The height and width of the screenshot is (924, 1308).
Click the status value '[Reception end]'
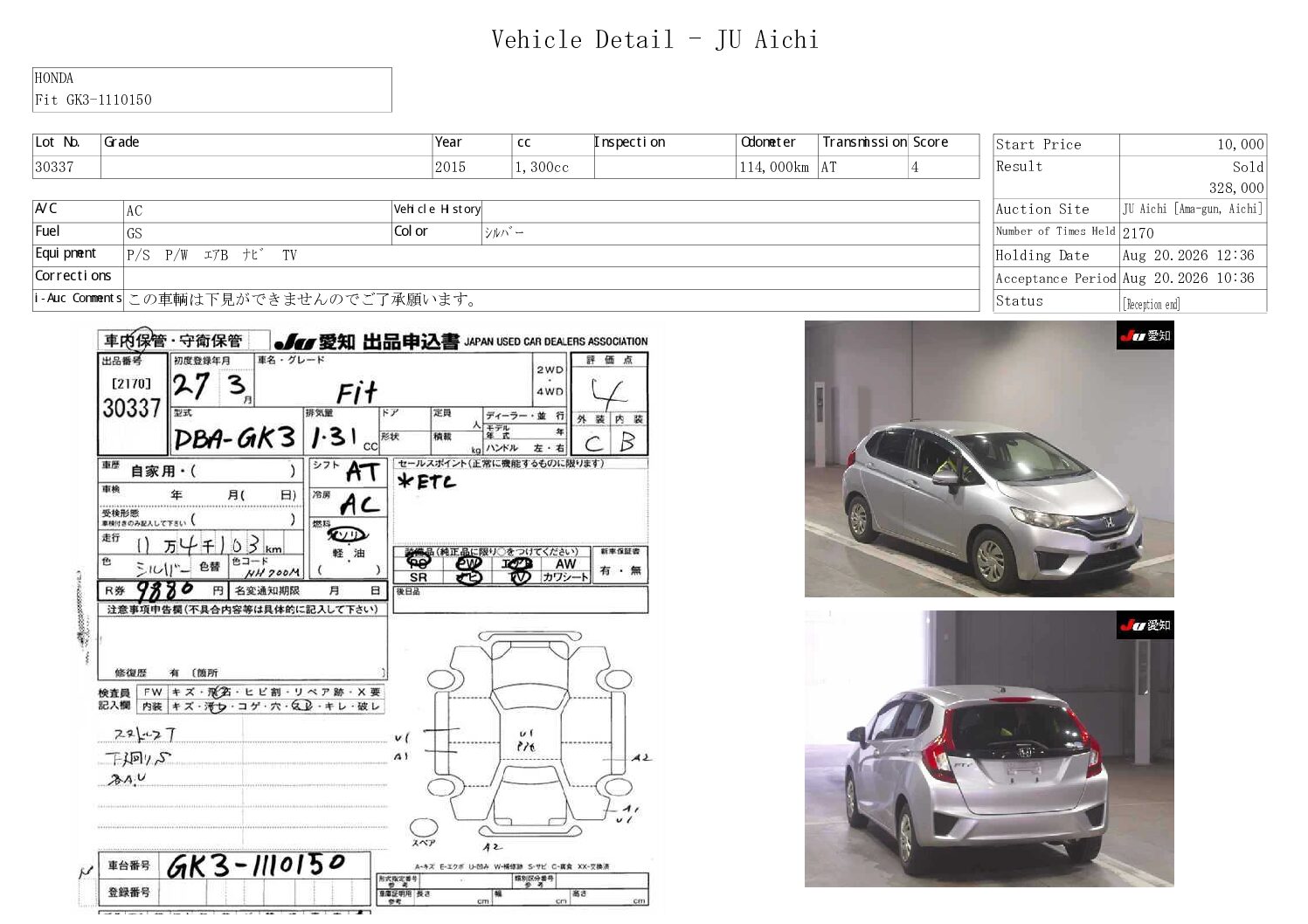[x=1152, y=304]
